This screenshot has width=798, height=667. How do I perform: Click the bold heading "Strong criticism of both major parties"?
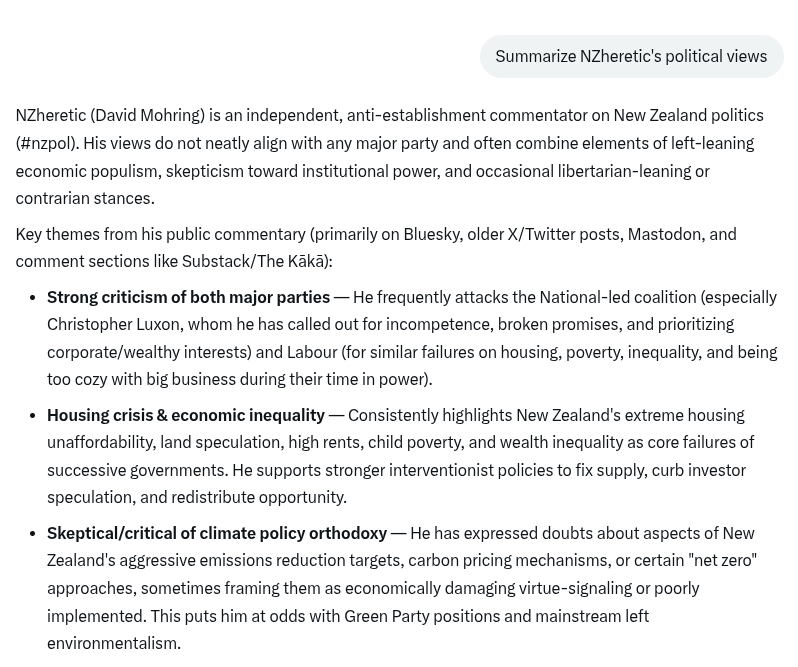(x=188, y=297)
